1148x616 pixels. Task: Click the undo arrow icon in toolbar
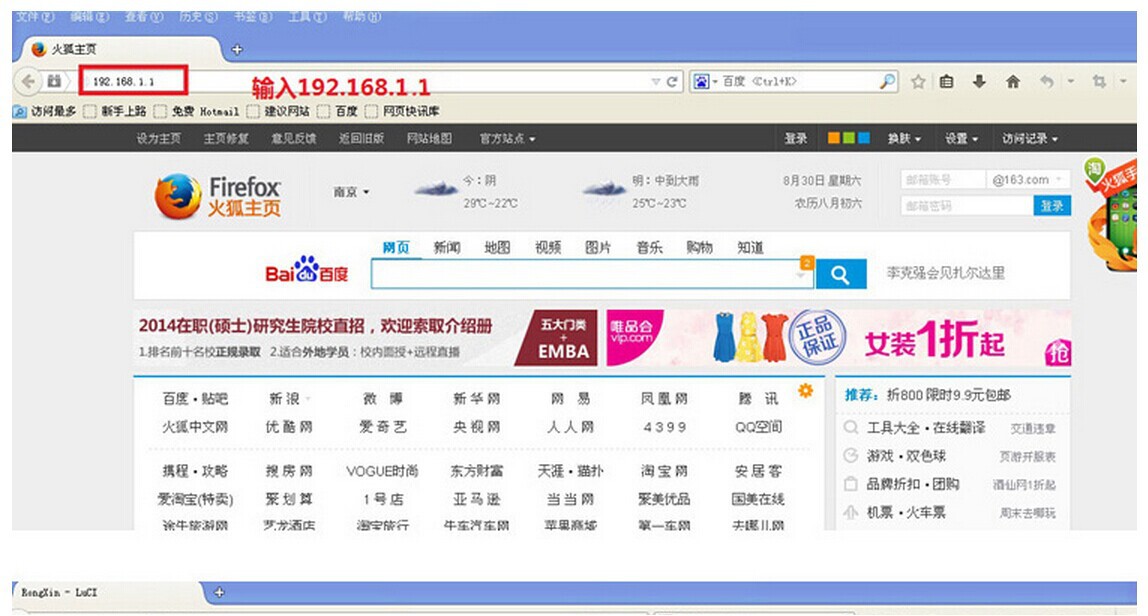[1047, 81]
